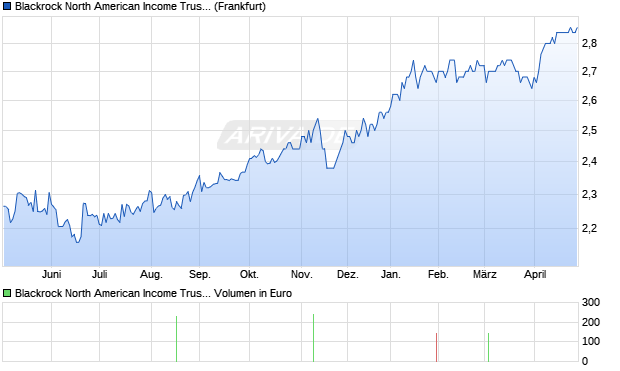Click the 'Feb.' month label
The height and width of the screenshot is (371, 620).
pyautogui.click(x=438, y=274)
